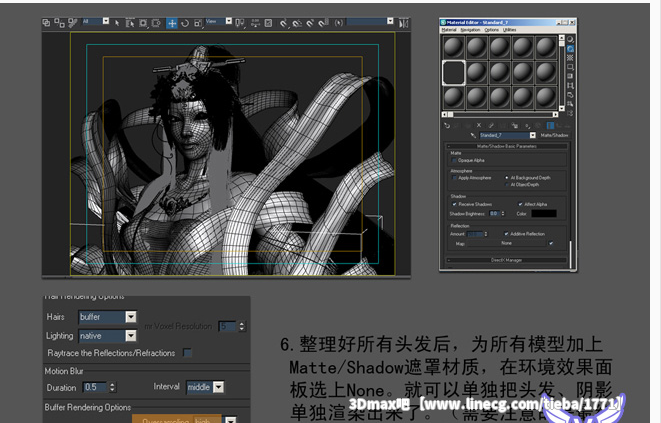Select the At ObjectDepth radio button

pyautogui.click(x=507, y=185)
